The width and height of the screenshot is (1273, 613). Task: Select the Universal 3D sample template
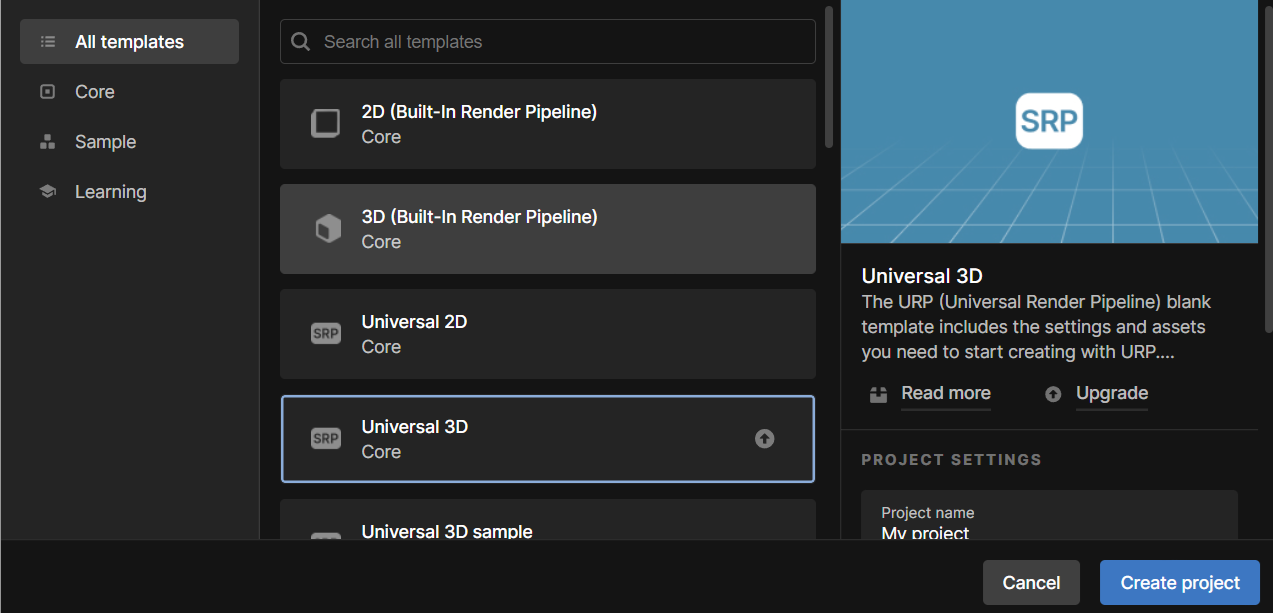[x=548, y=520]
